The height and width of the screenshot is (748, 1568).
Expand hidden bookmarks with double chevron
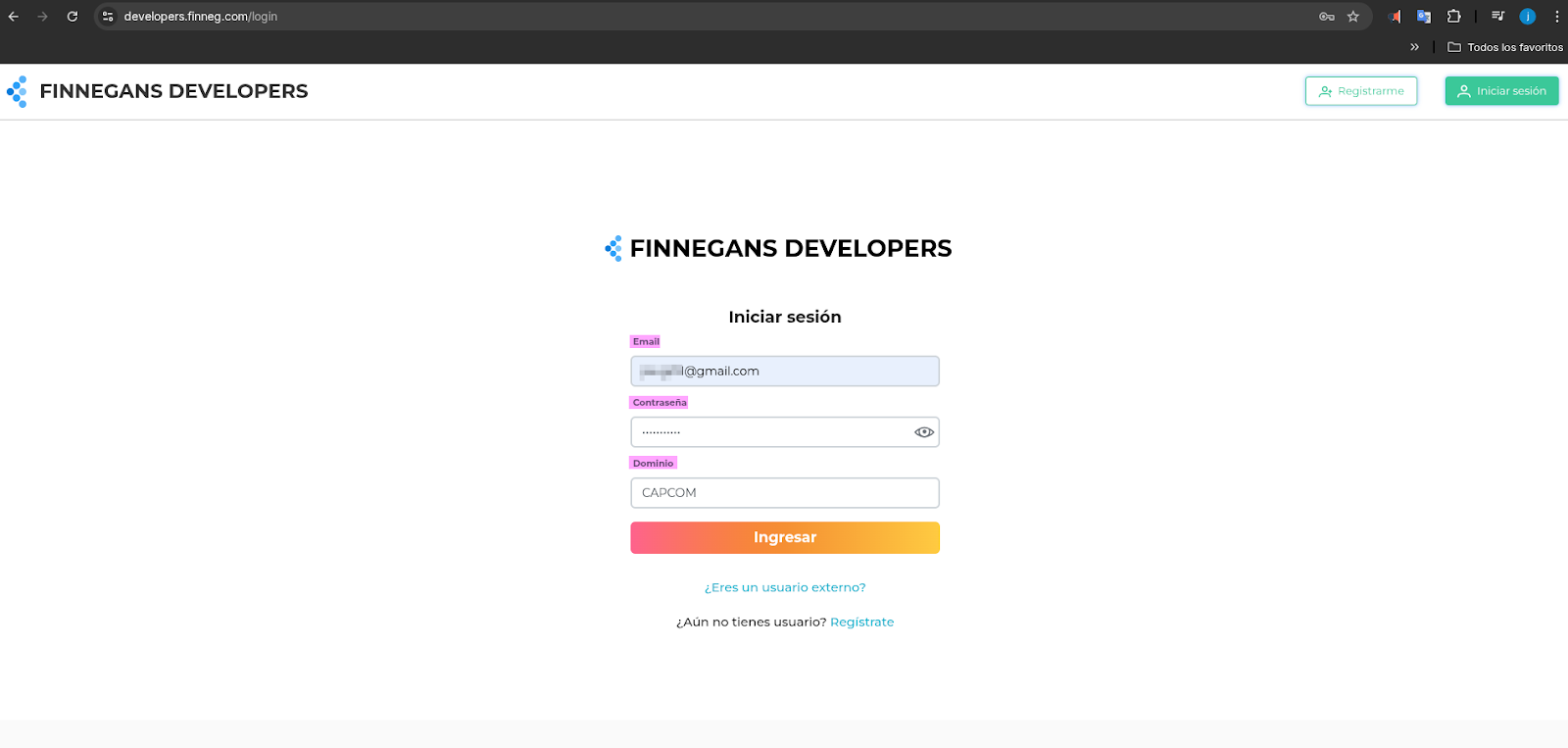[x=1414, y=47]
